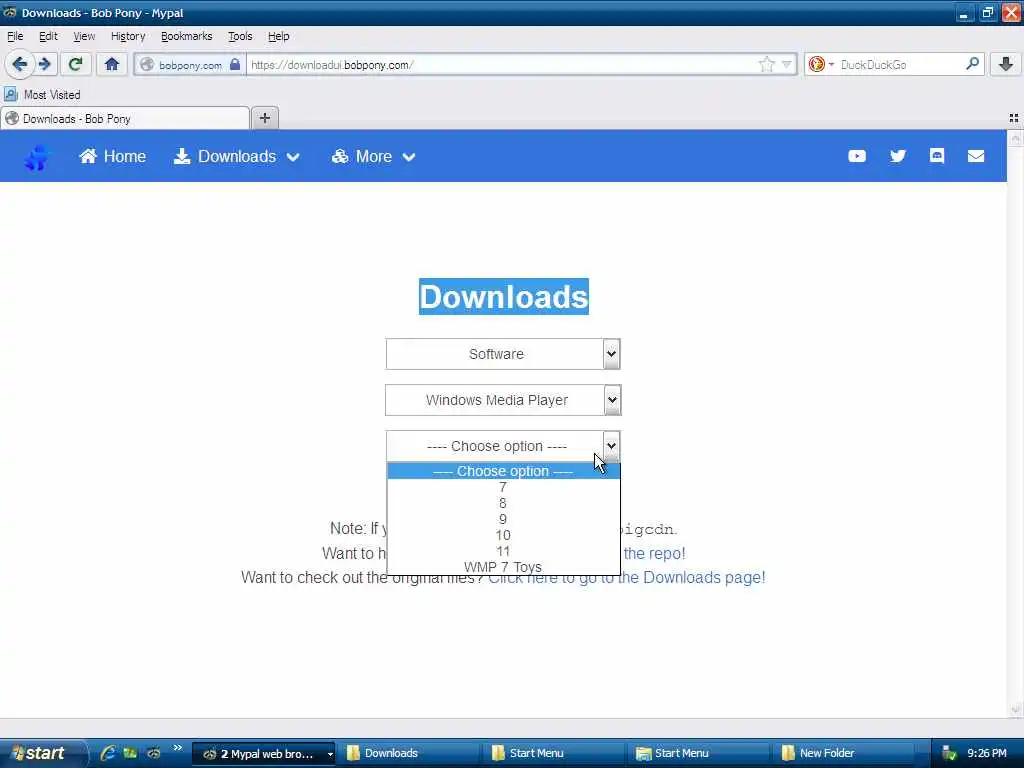This screenshot has height=768, width=1024.
Task: Select version 8 in the list
Action: (x=503, y=503)
